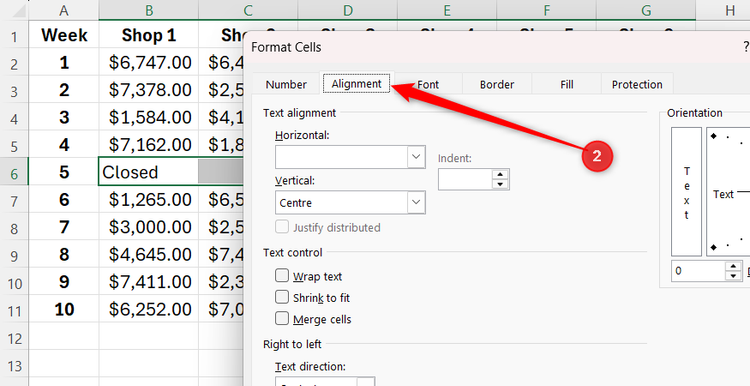Select row 12 header
This screenshot has width=750, height=386.
point(14,337)
